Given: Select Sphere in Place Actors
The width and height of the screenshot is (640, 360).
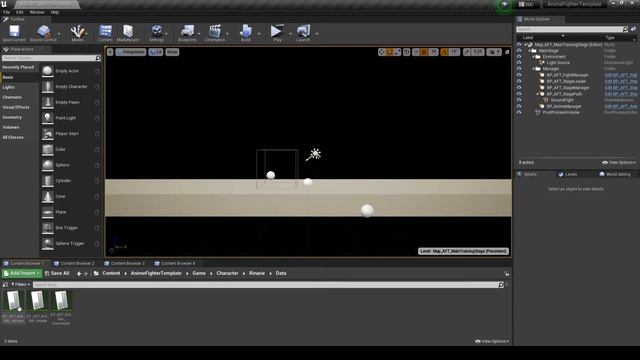Looking at the screenshot, I should pos(71,165).
